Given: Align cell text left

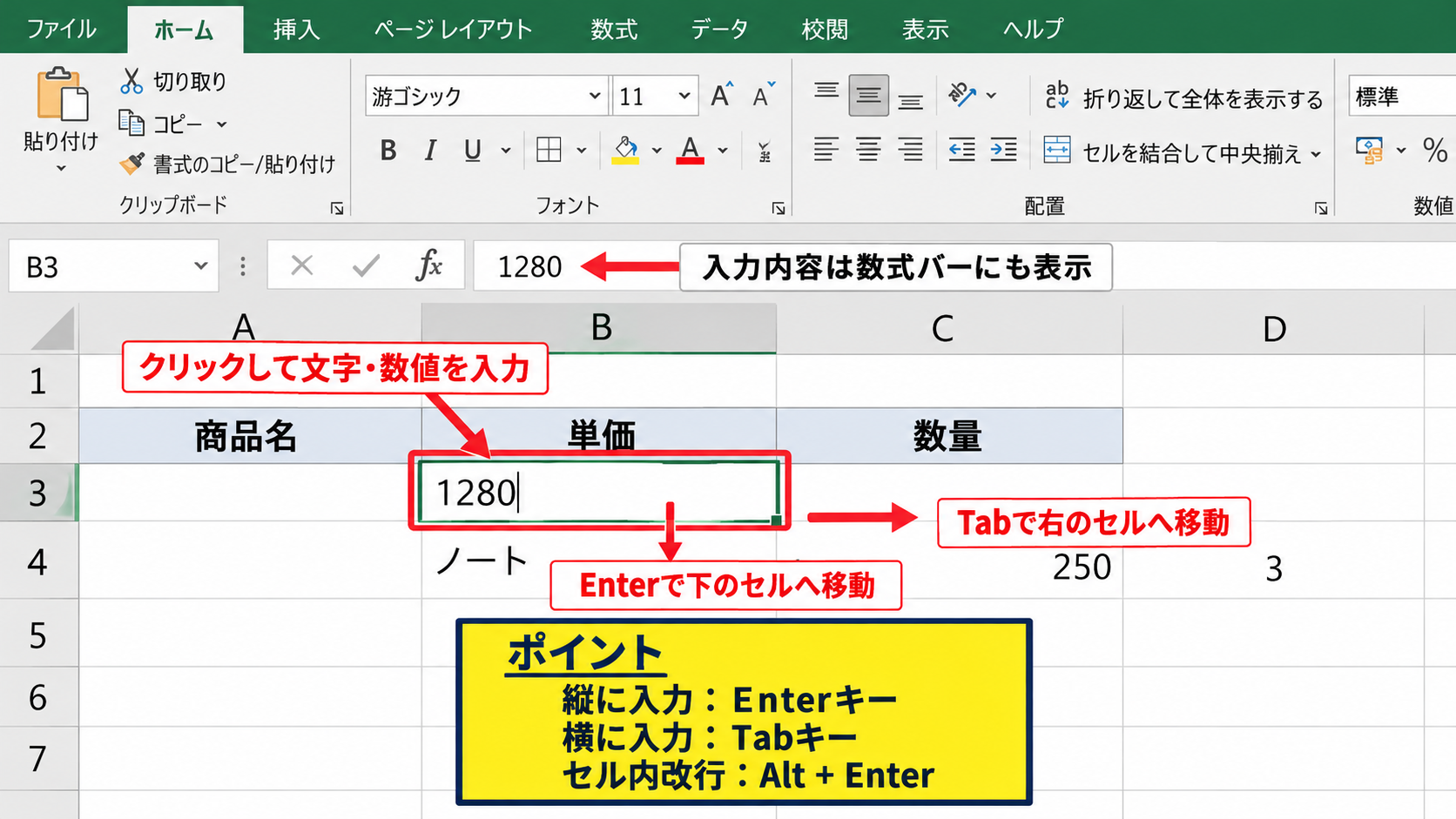Looking at the screenshot, I should point(826,150).
